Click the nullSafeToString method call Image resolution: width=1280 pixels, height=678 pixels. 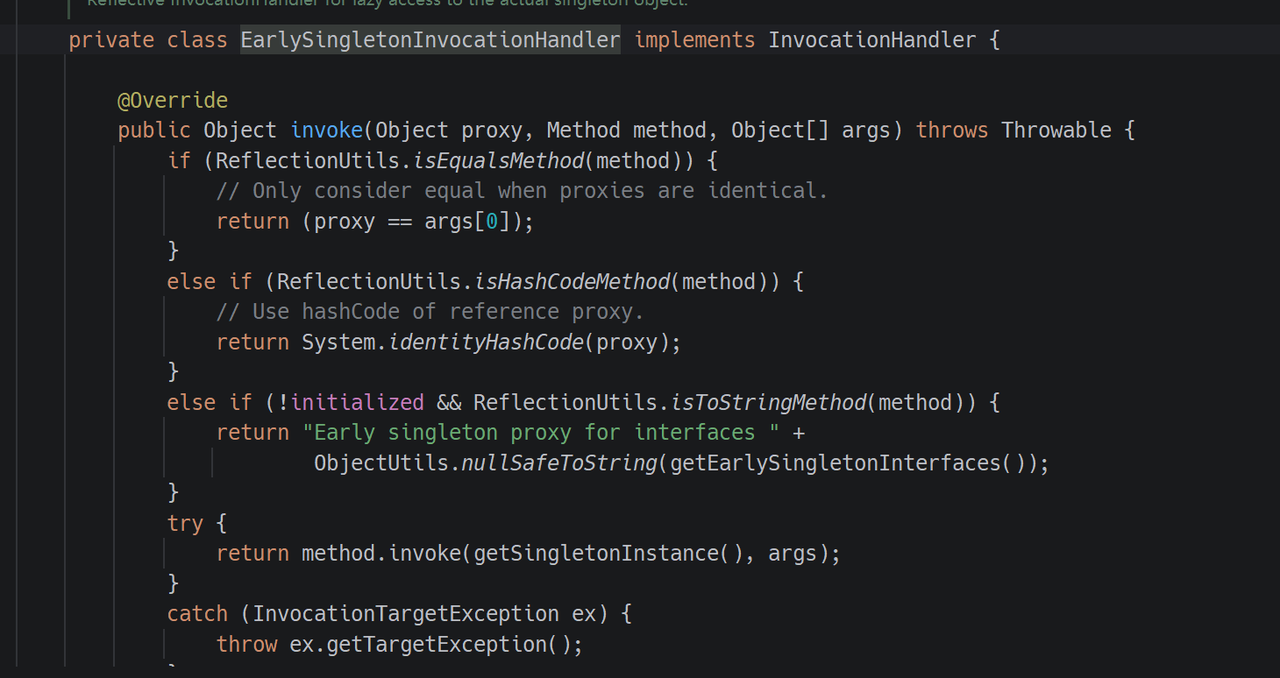(559, 463)
